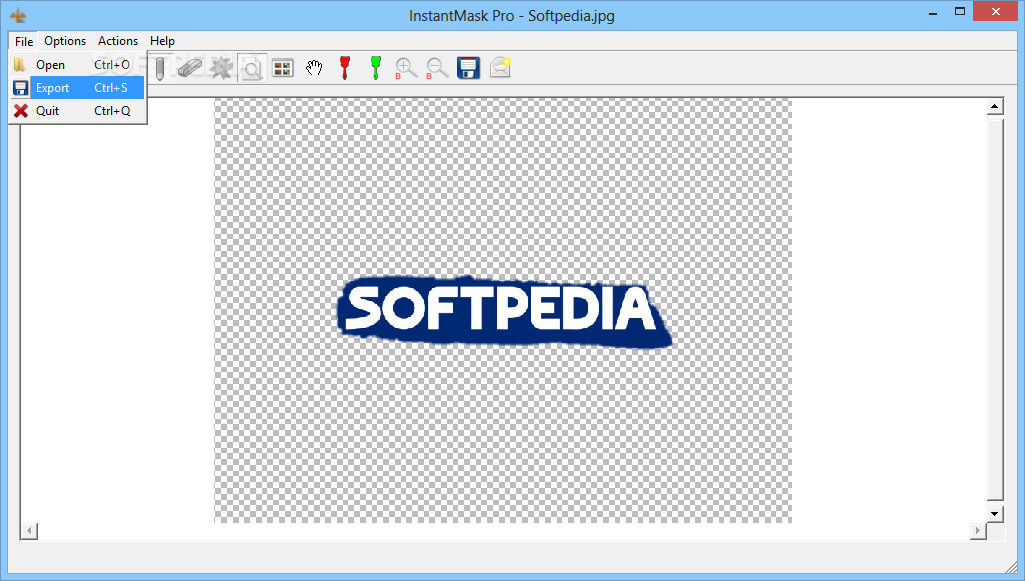1025x581 pixels.
Task: Click the Softpedia logo on the canvas
Action: tap(504, 312)
